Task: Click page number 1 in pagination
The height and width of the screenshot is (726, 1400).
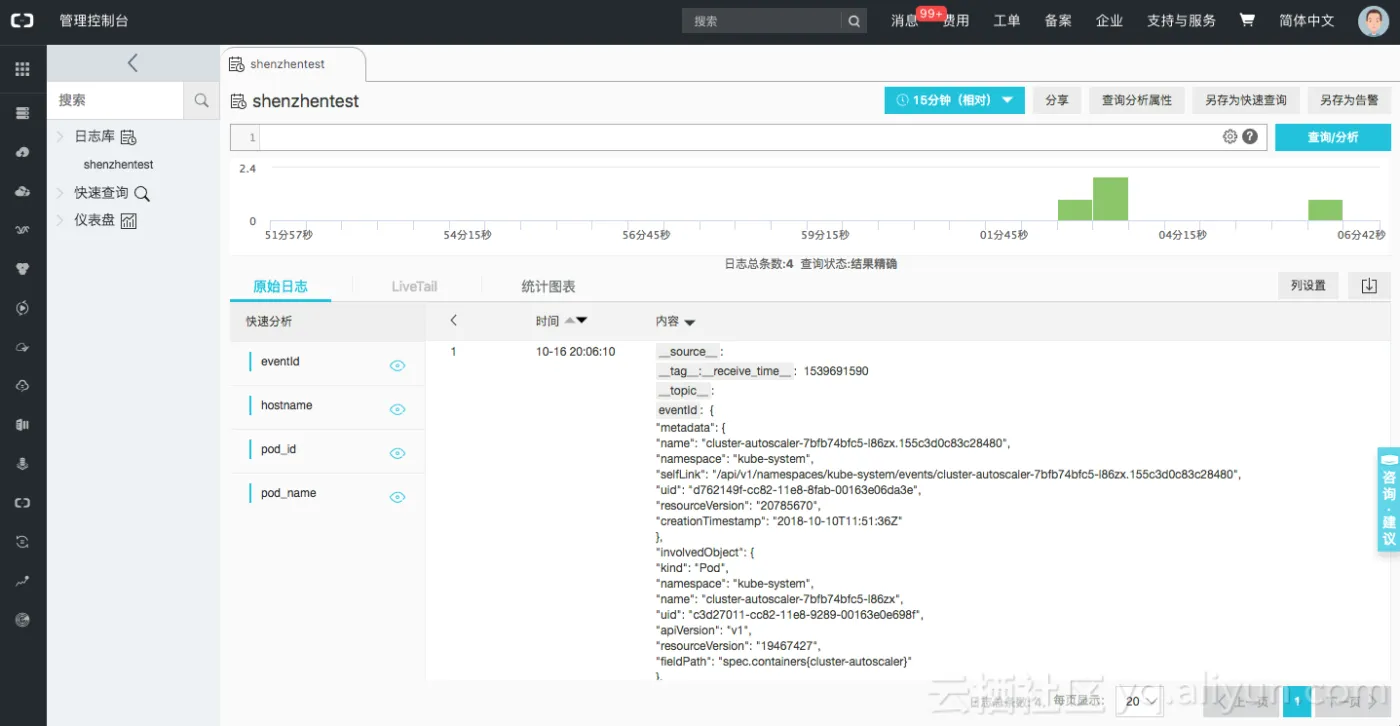Action: click(x=1297, y=702)
